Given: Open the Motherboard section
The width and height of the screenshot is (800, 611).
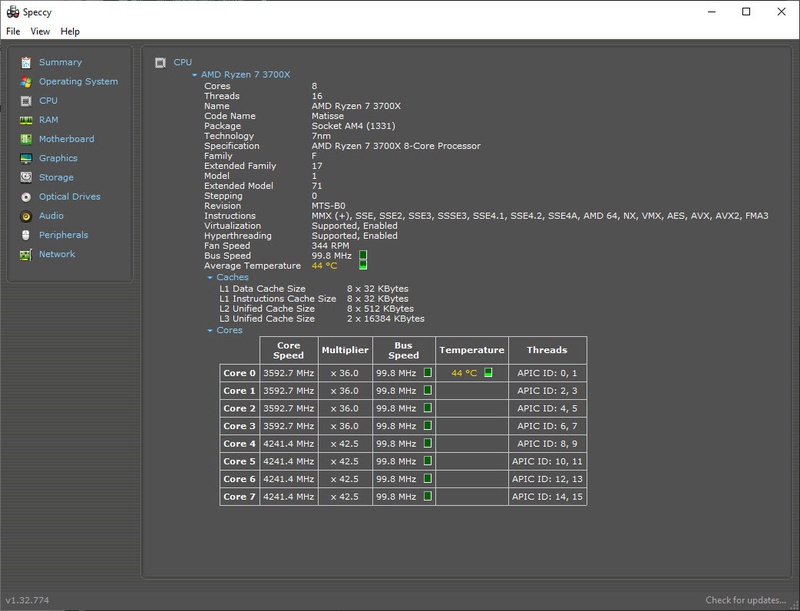Looking at the screenshot, I should pos(66,139).
